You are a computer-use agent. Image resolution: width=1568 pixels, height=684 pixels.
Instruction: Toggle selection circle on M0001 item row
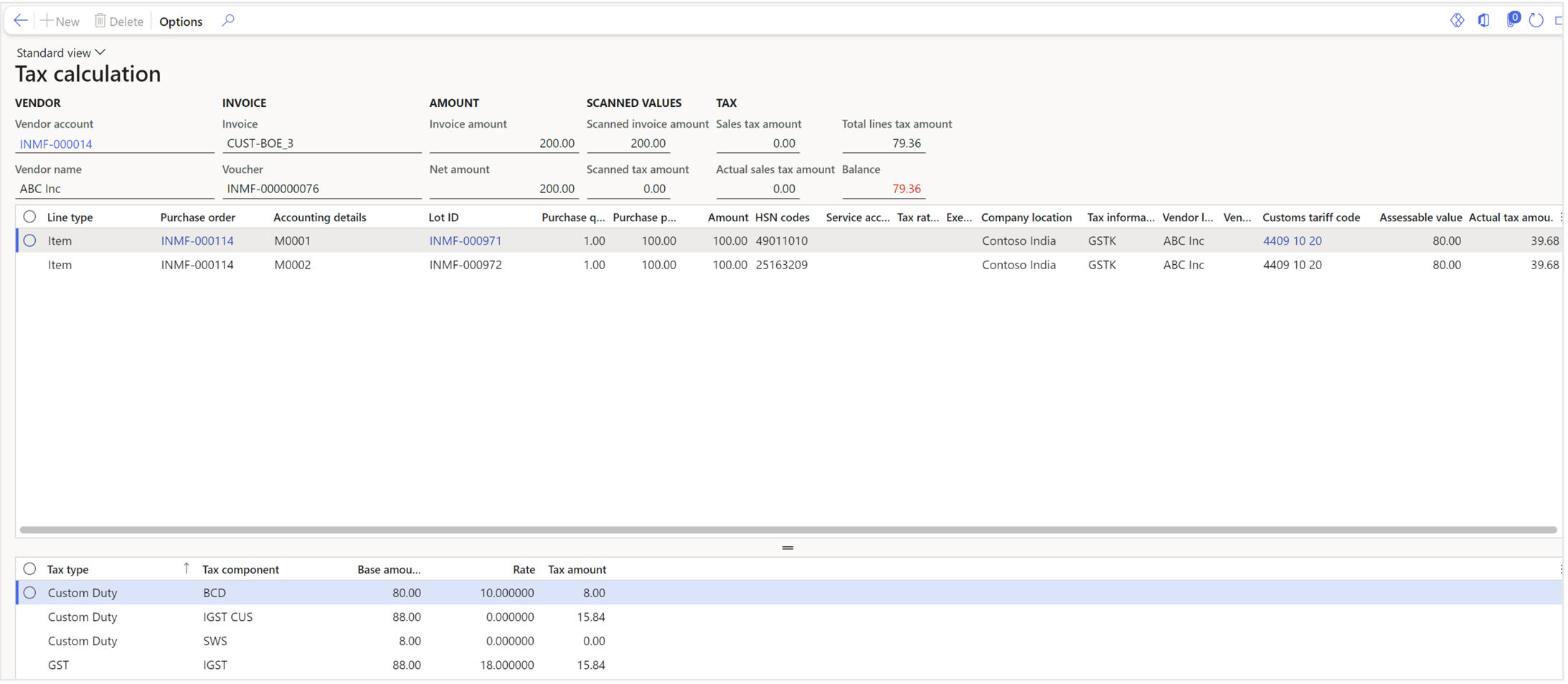pyautogui.click(x=29, y=240)
